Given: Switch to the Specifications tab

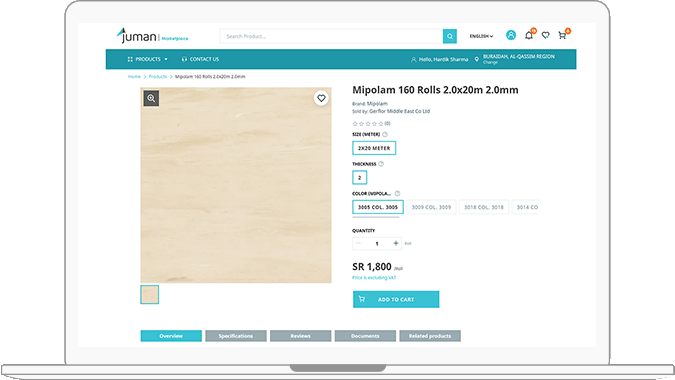Looking at the screenshot, I should [236, 336].
